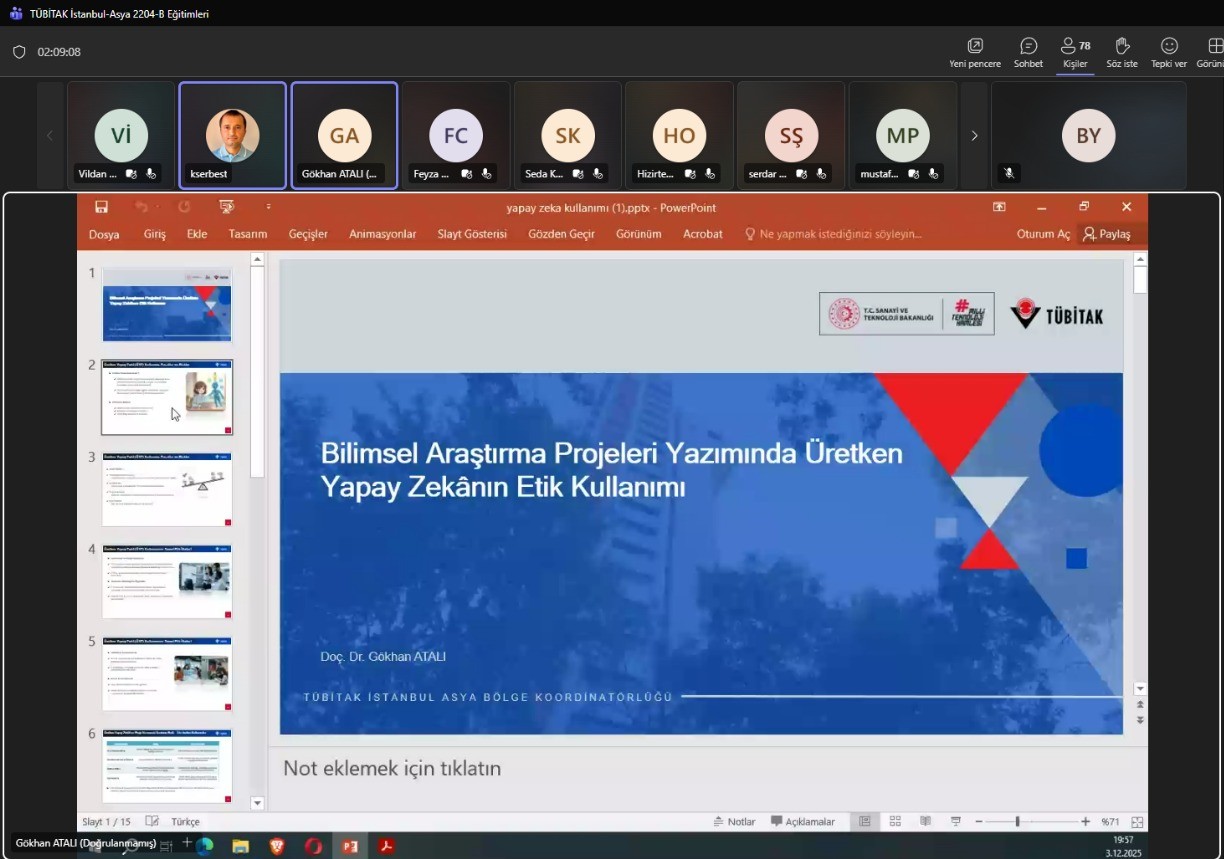
Task: Toggle the Açıklamalar comments pane
Action: click(802, 821)
